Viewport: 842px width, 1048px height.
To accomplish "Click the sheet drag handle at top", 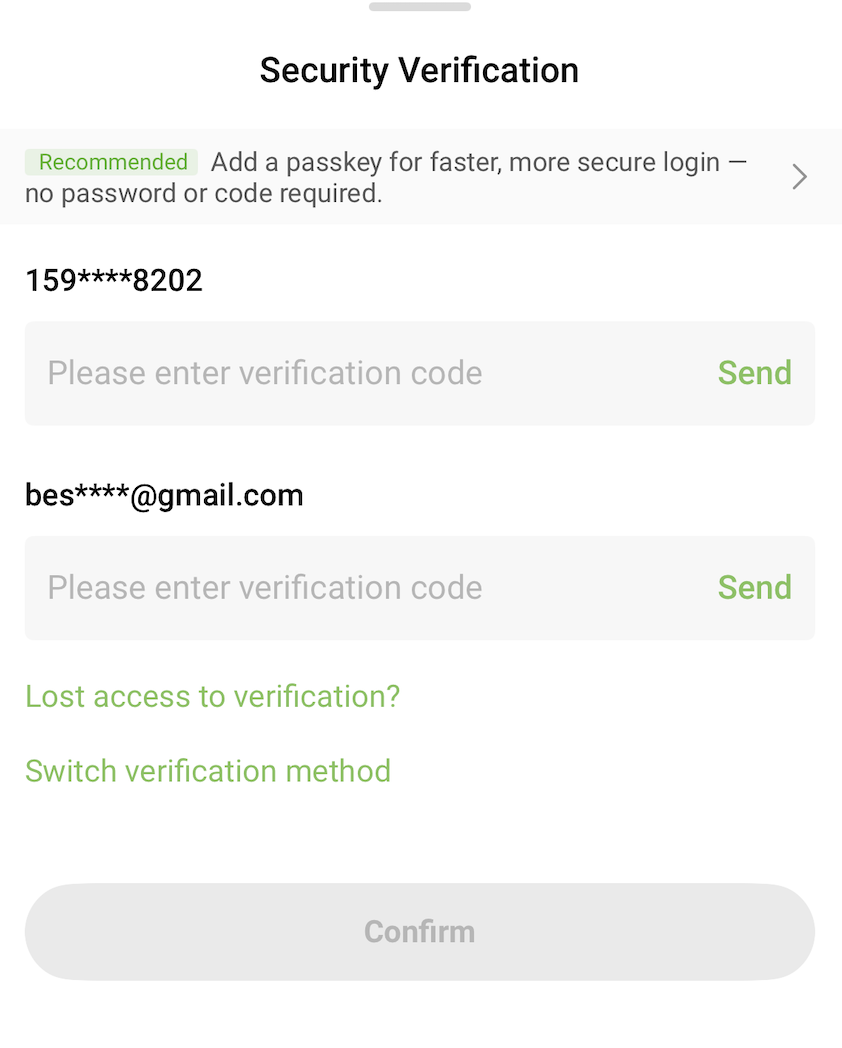I will coord(419,7).
